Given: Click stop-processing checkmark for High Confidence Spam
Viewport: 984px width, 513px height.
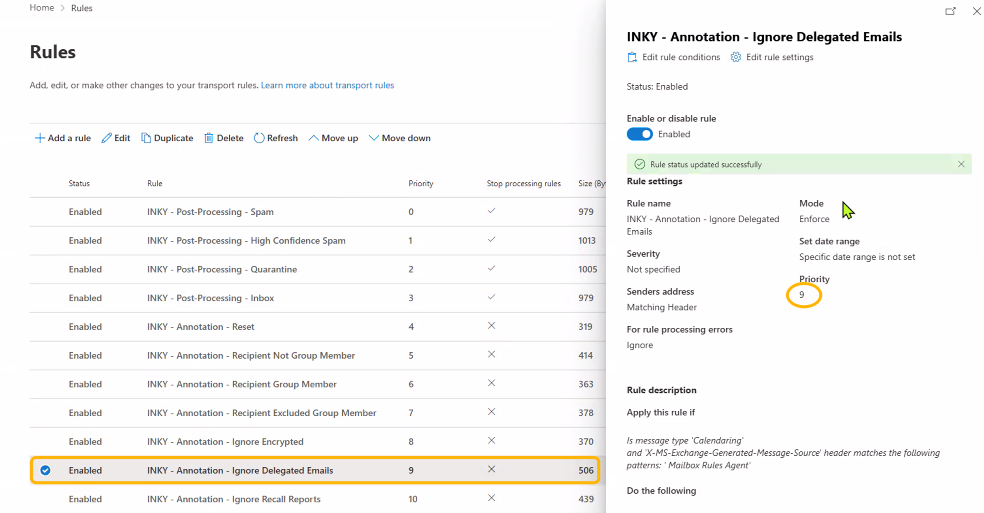Looking at the screenshot, I should pyautogui.click(x=491, y=240).
